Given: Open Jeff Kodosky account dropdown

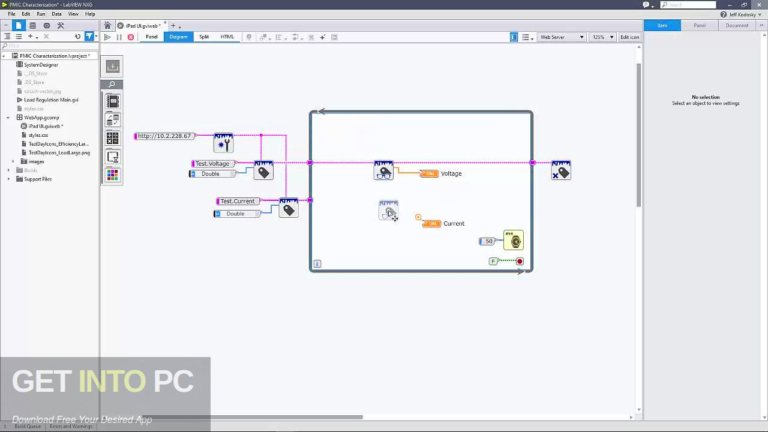Looking at the screenshot, I should (745, 15).
